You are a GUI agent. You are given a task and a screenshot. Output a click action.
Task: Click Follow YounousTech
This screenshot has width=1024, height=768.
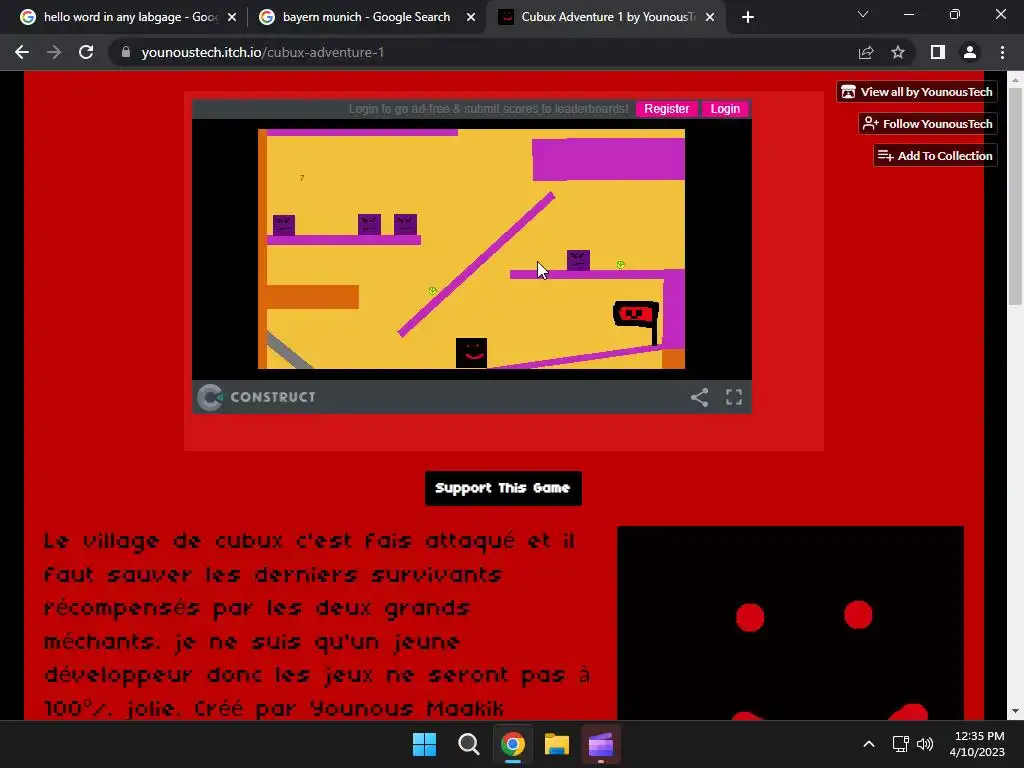tap(927, 123)
